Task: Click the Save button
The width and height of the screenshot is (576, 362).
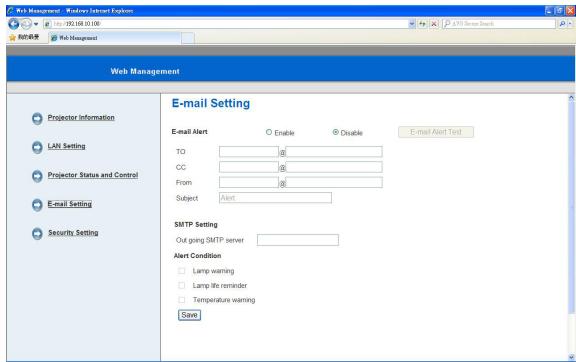Action: coord(189,315)
